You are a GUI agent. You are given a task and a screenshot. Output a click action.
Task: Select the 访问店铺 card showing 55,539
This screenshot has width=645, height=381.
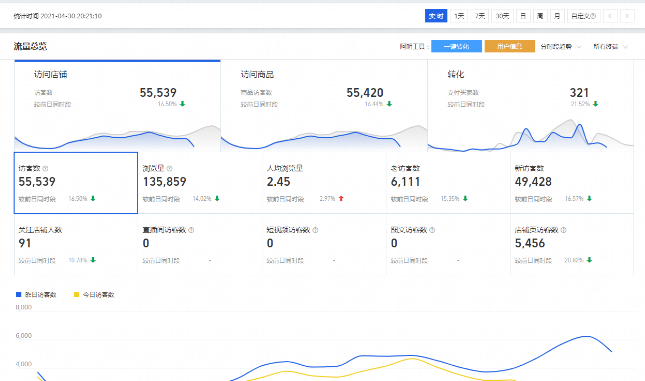117,106
